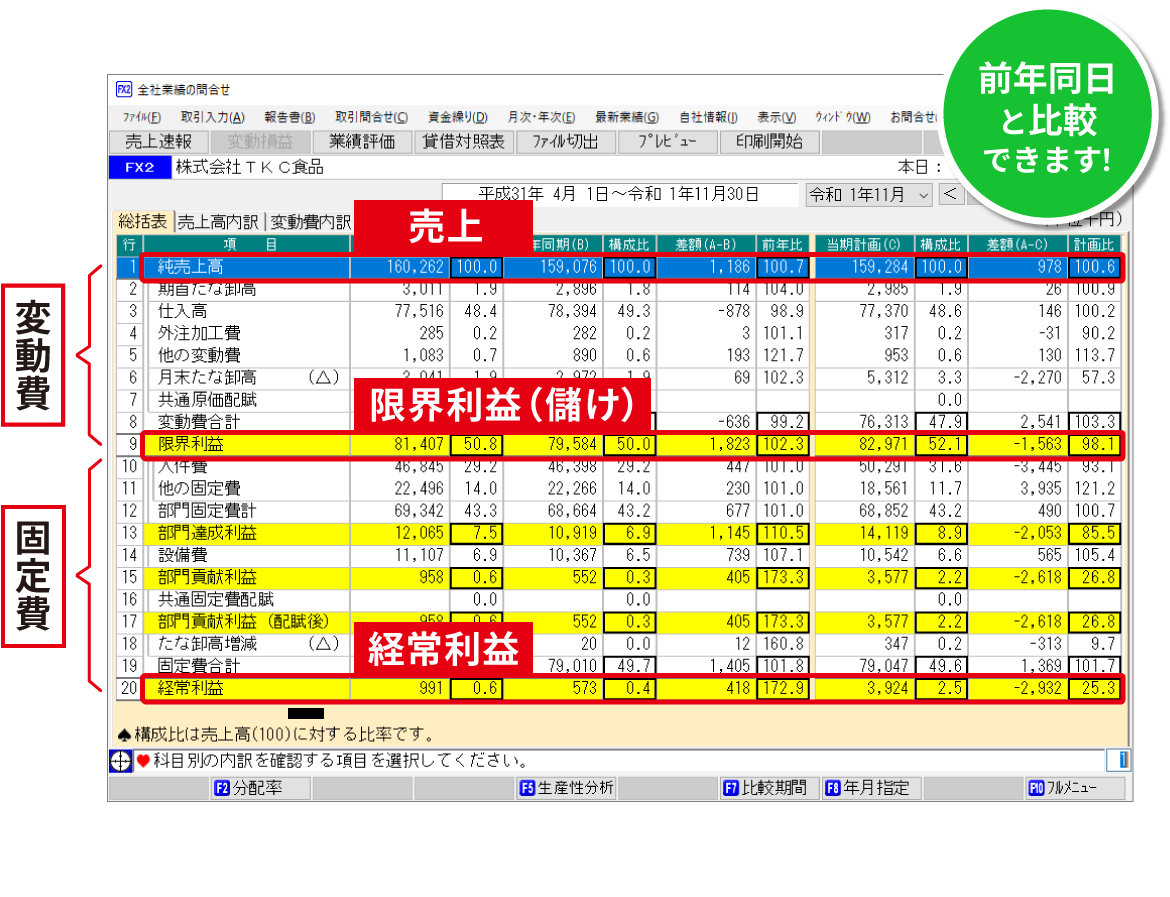Image resolution: width=1170 pixels, height=897 pixels.
Task: Open プレビュー (print preview)
Action: pyautogui.click(x=666, y=141)
